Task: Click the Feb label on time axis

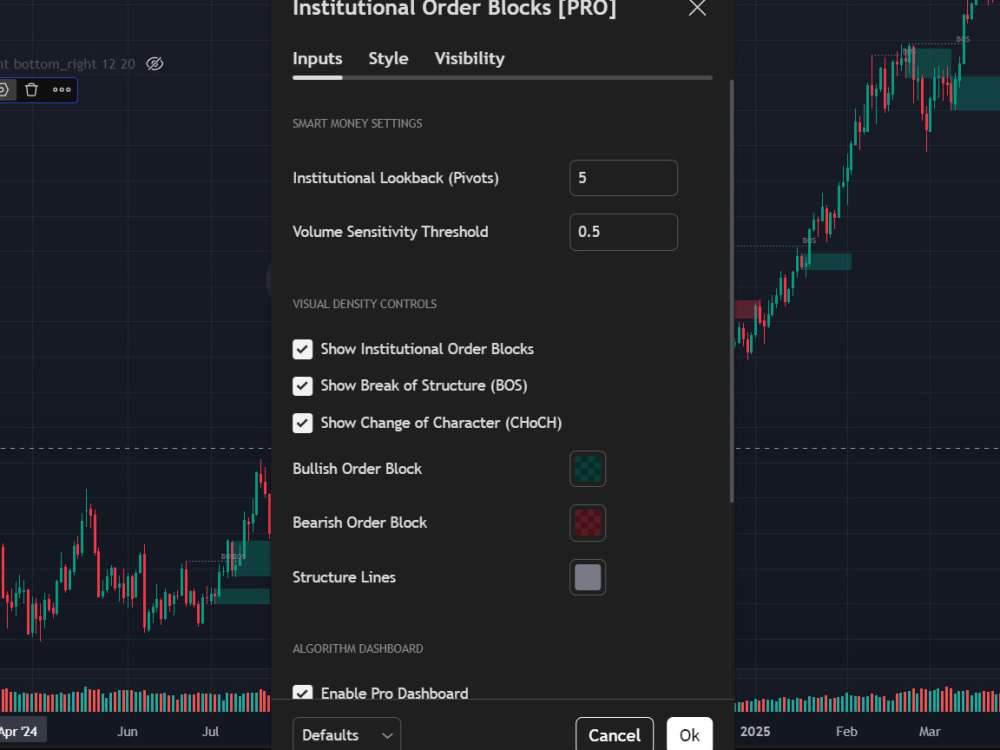Action: click(x=846, y=732)
